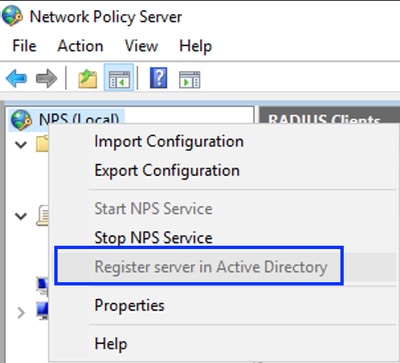Image resolution: width=400 pixels, height=363 pixels.
Task: Toggle the Show/Hide Action Pane icon
Action: point(190,79)
